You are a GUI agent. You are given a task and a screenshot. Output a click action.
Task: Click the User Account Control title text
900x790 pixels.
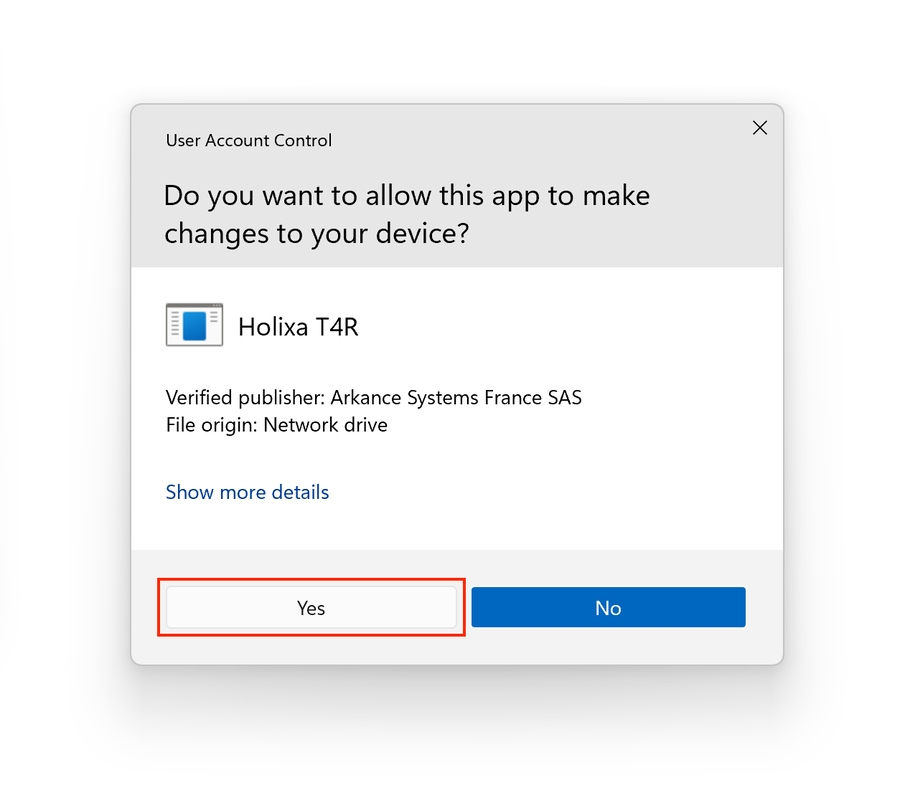(249, 141)
